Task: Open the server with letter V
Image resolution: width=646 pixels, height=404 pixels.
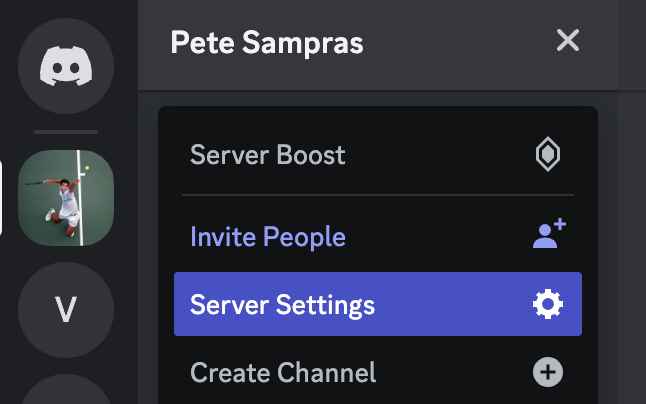Action: [x=66, y=310]
